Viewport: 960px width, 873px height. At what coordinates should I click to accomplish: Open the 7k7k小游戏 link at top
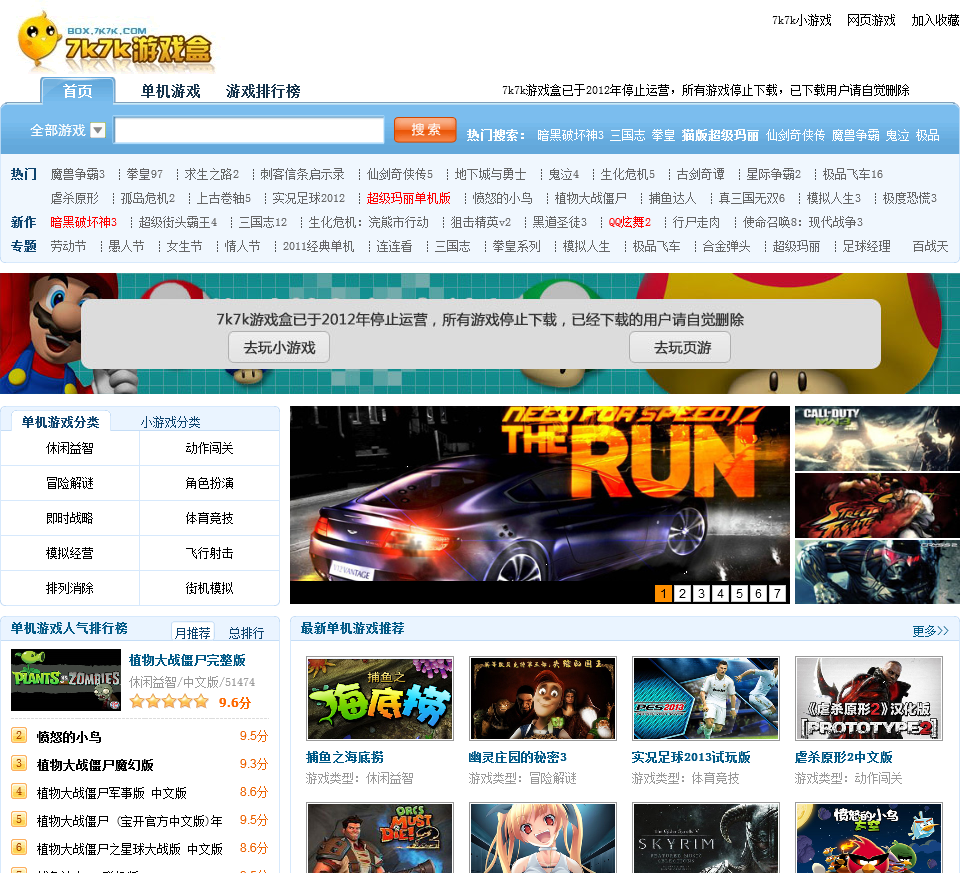802,20
